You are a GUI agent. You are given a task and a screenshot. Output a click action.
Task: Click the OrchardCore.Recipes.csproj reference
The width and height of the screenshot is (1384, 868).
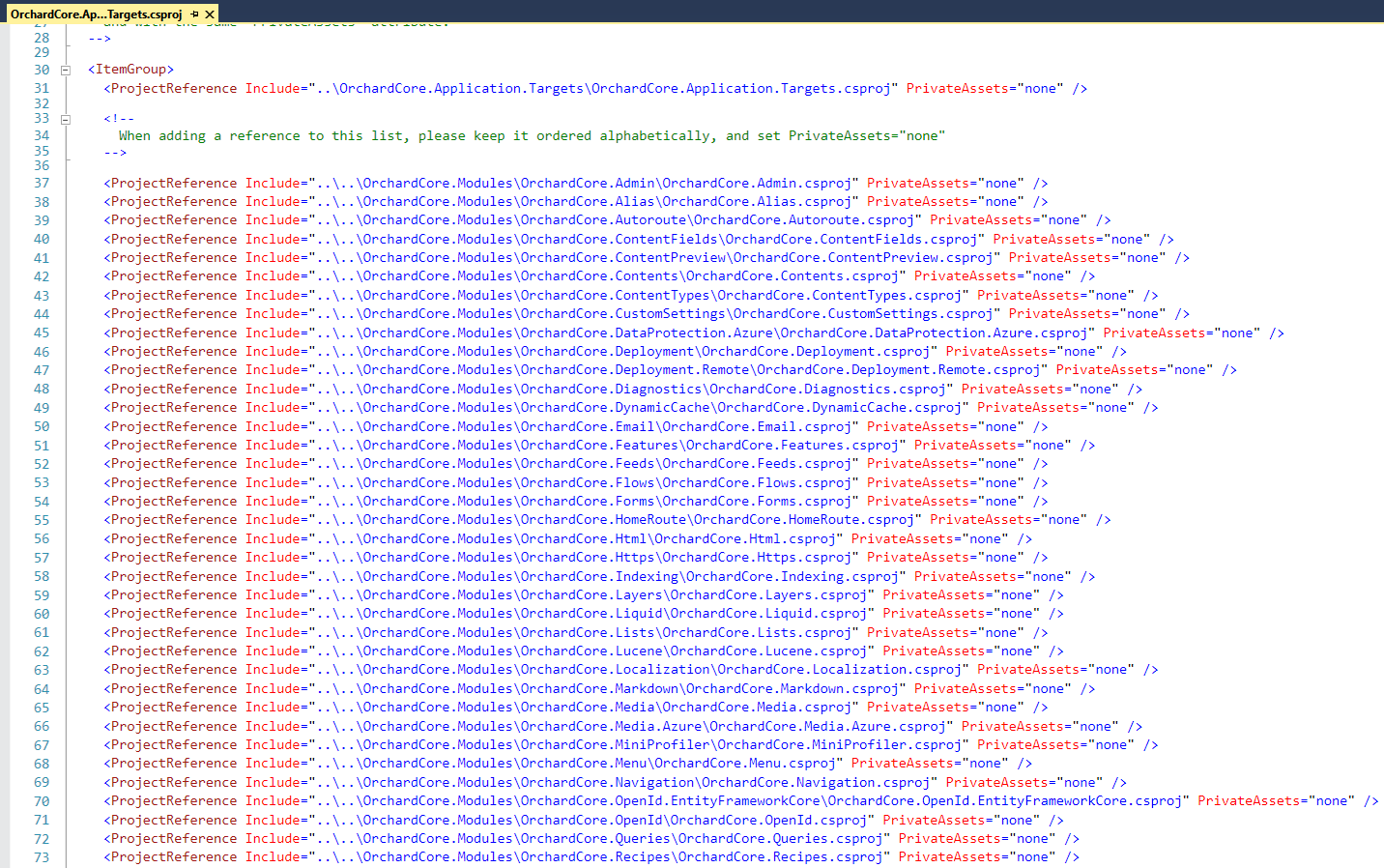coord(591,857)
